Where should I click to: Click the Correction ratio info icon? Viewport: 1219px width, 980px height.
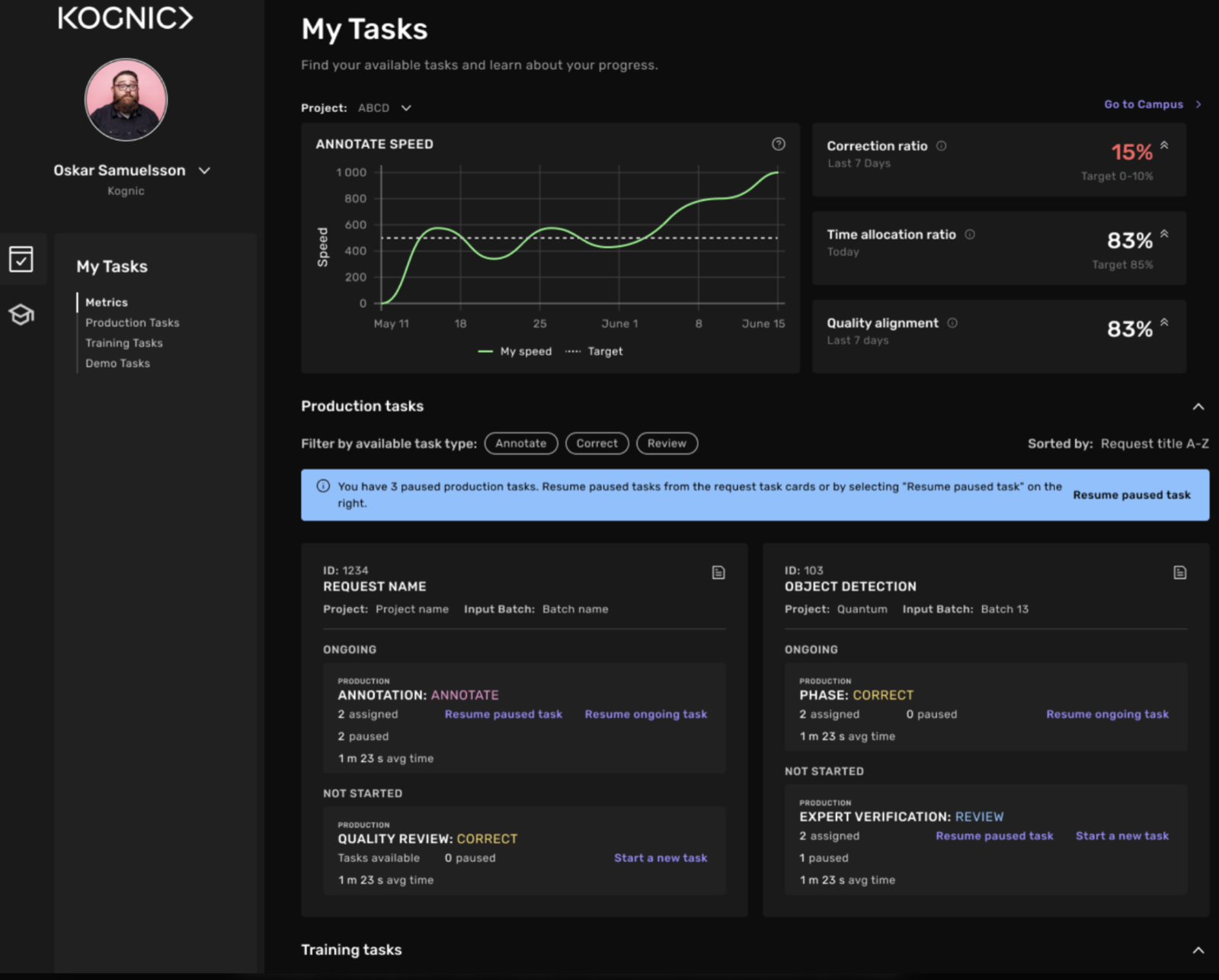(x=942, y=146)
